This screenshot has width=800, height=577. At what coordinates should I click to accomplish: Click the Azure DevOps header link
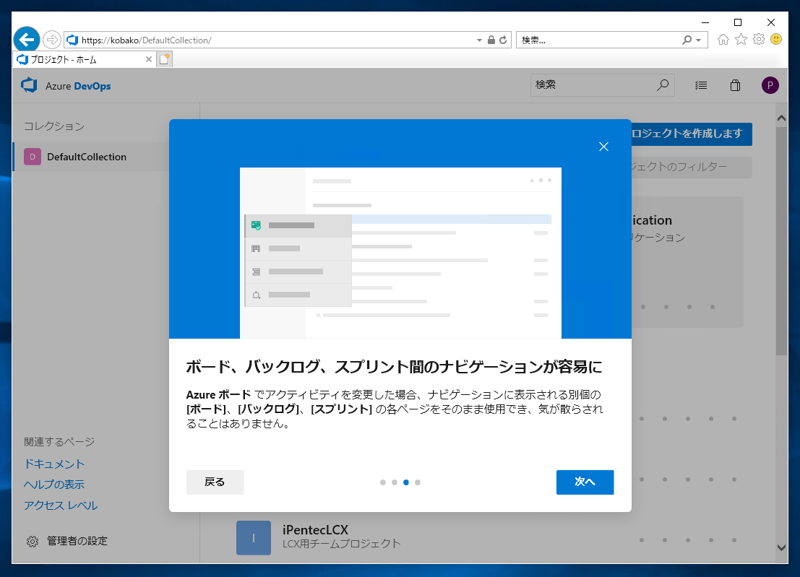point(78,86)
